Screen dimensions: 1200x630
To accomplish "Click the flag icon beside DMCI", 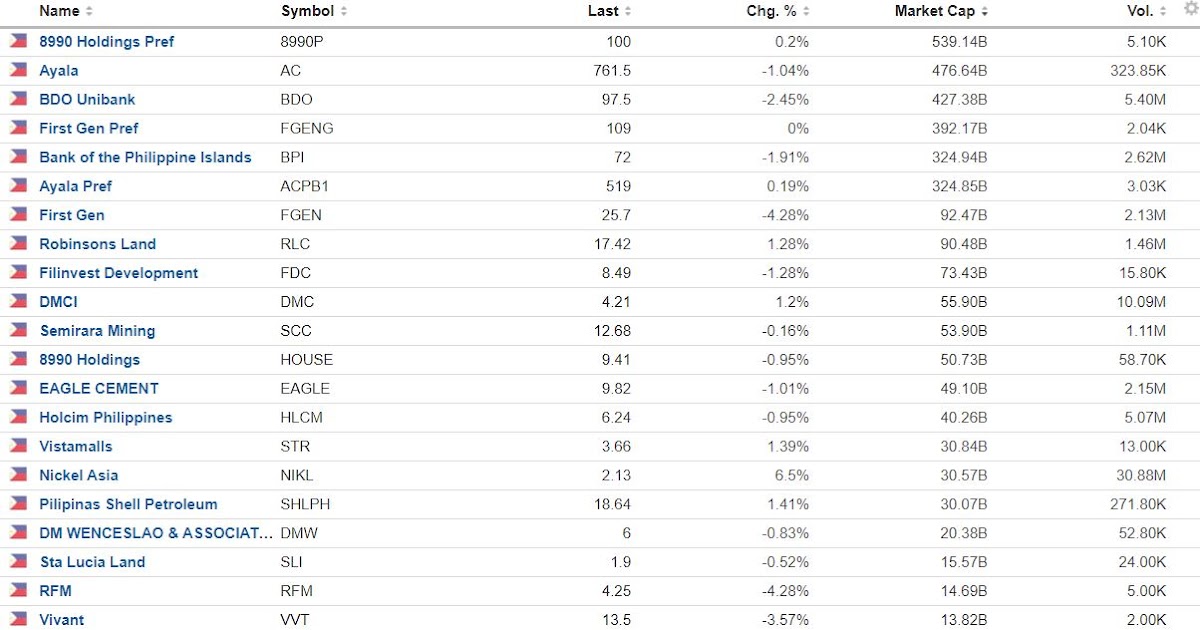I will point(20,301).
